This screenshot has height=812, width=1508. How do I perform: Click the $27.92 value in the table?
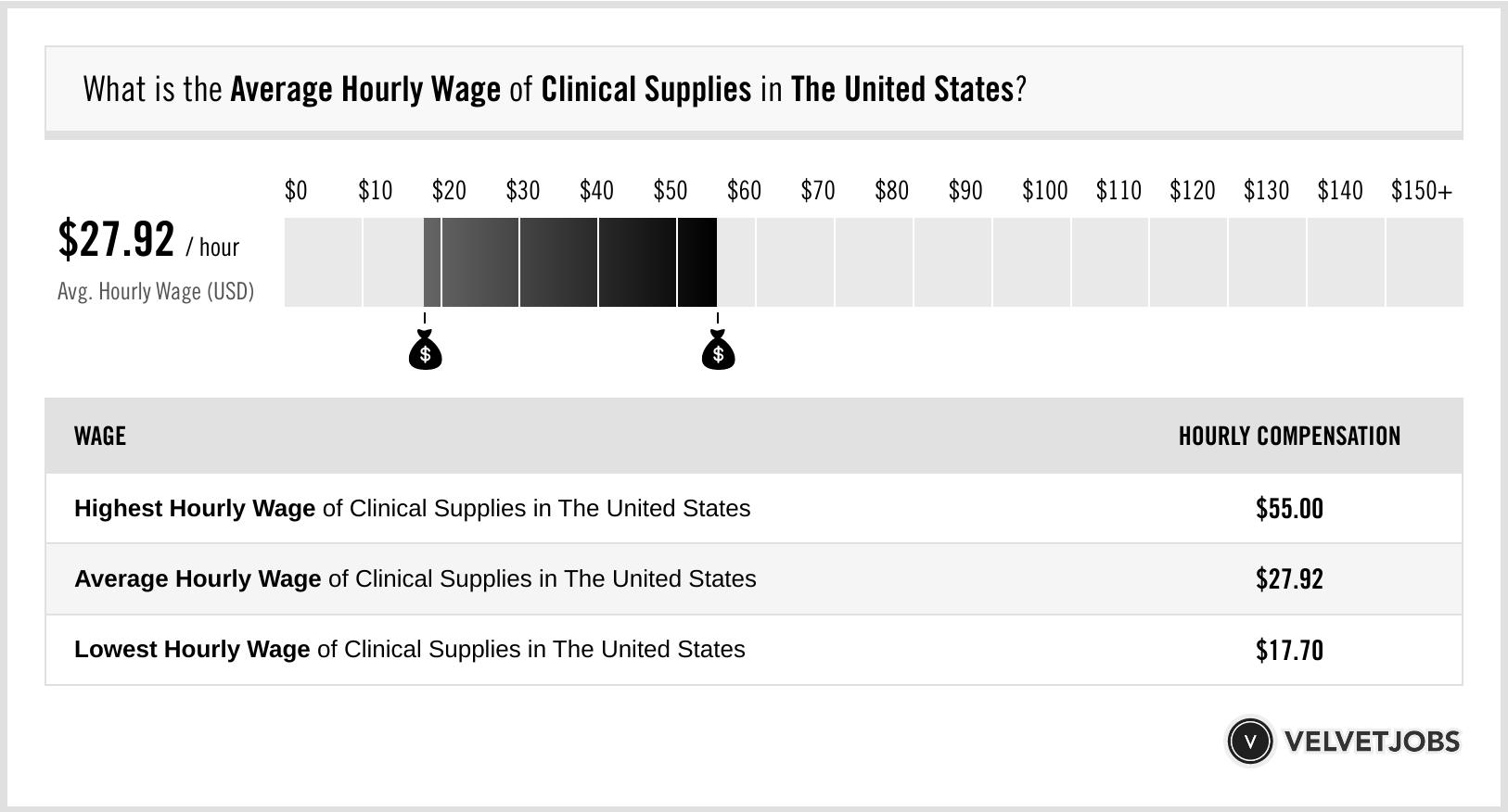(x=1289, y=579)
